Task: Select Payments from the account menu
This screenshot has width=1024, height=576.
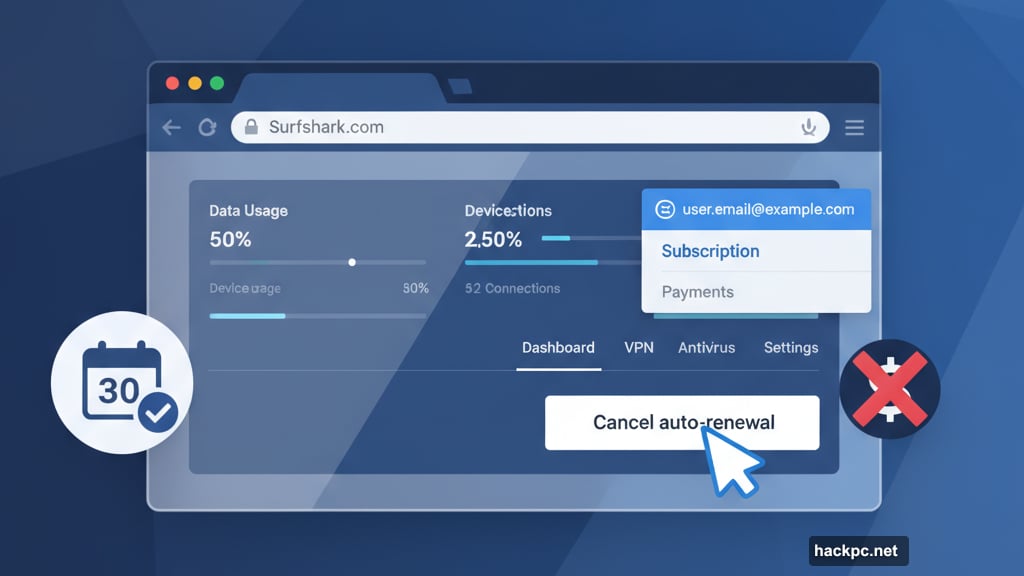Action: [697, 291]
